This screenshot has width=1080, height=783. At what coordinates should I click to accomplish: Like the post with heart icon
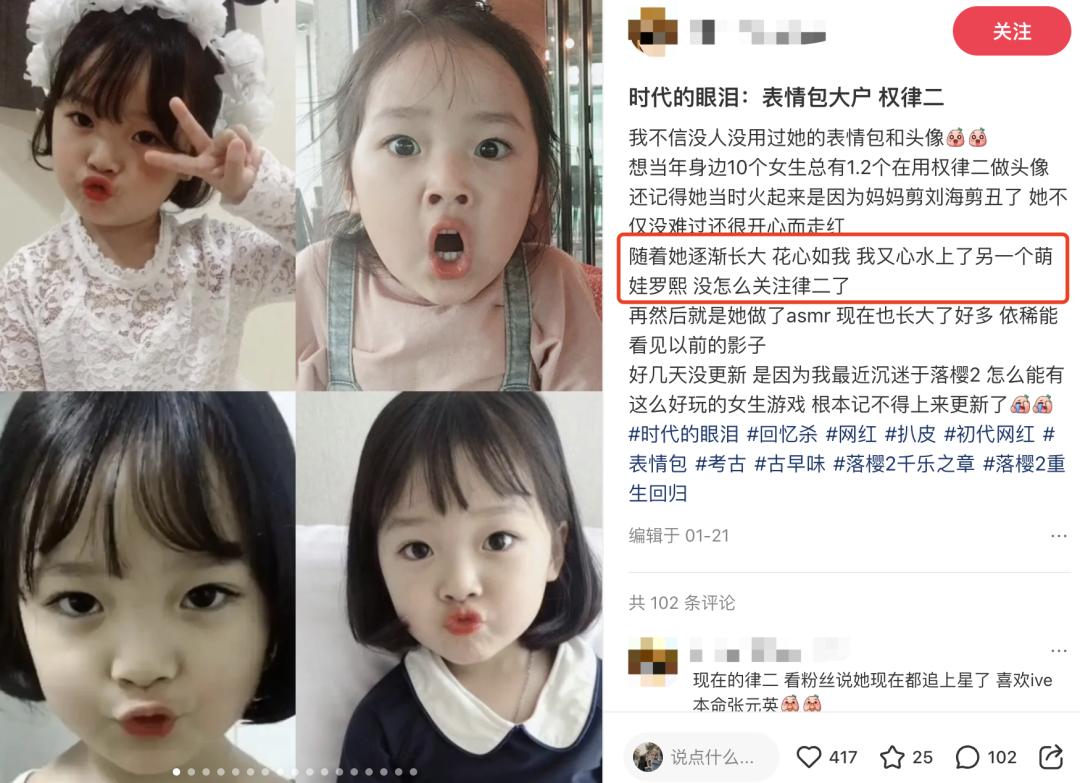[x=809, y=757]
